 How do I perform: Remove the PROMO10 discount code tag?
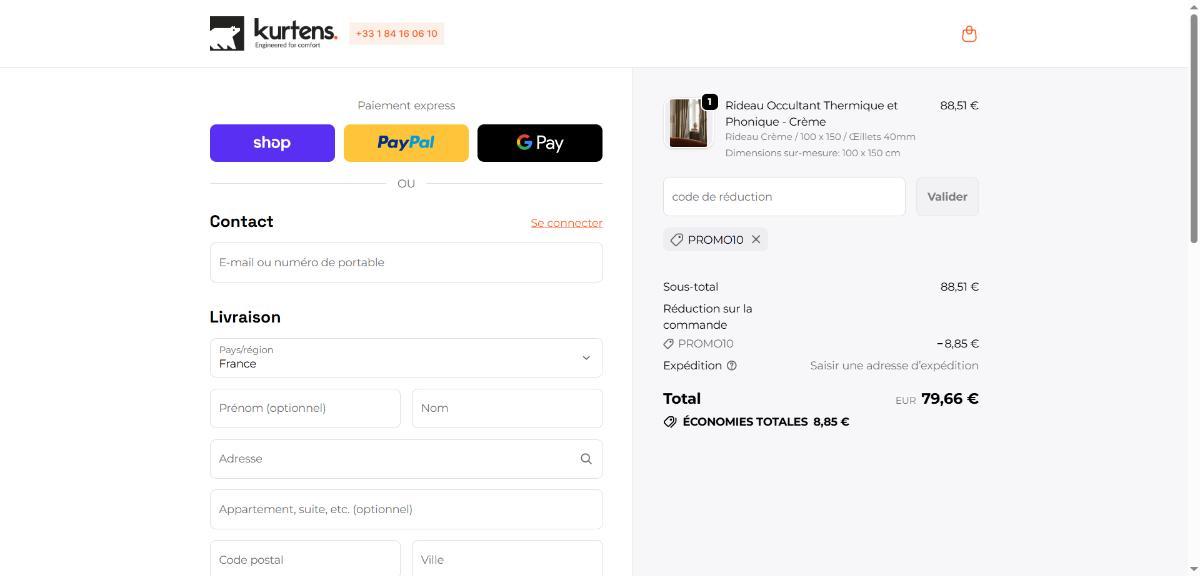(756, 240)
